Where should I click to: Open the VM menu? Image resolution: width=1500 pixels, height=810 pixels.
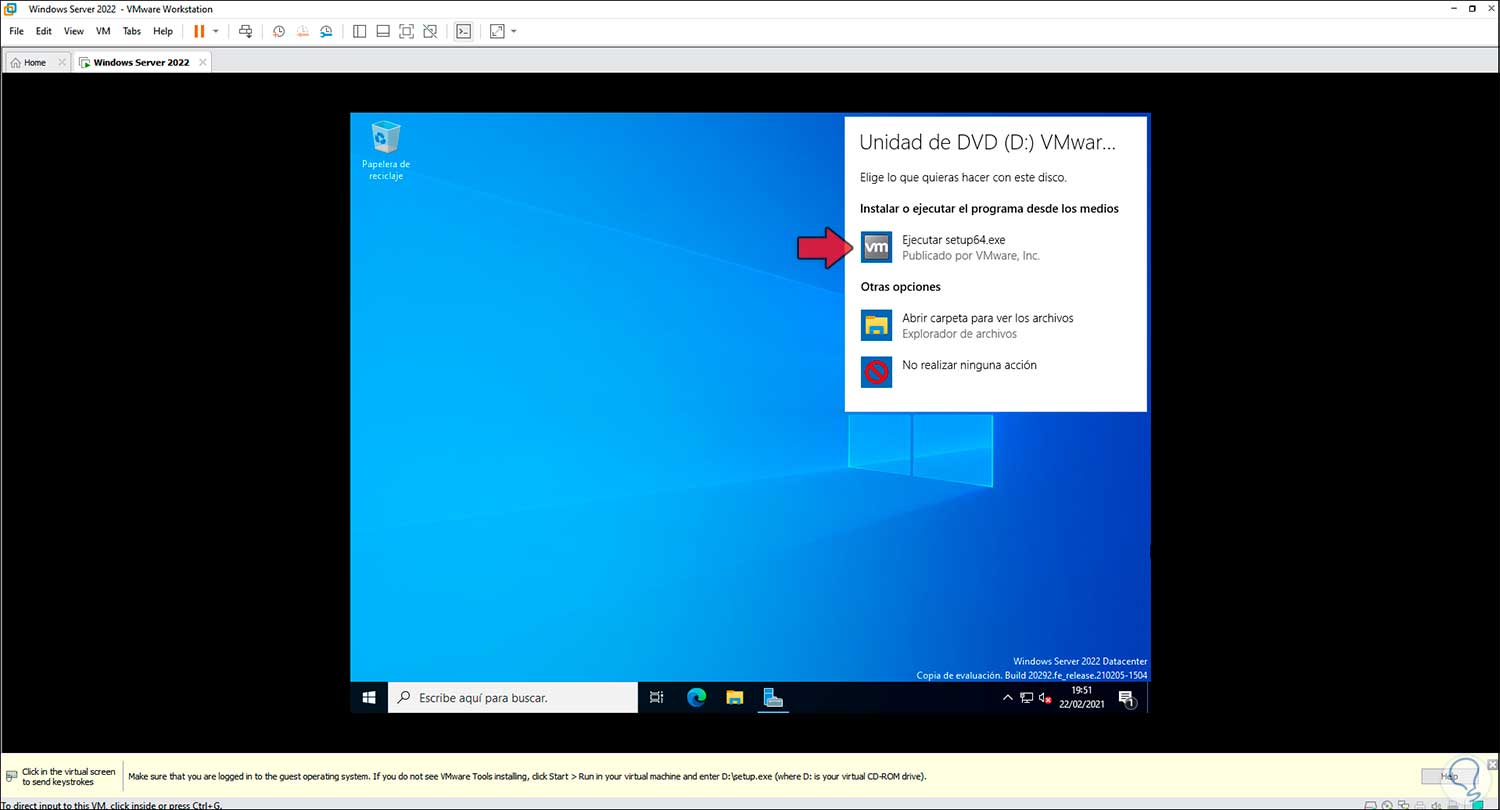103,31
